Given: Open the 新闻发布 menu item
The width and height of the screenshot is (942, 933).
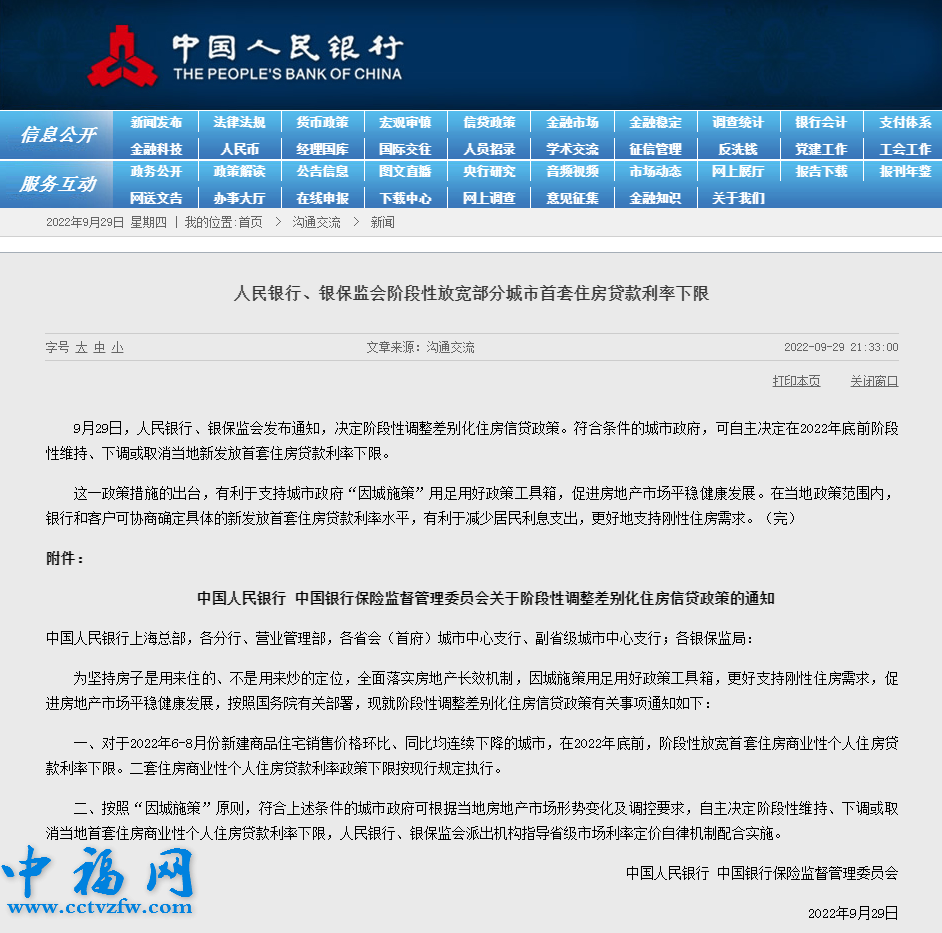Looking at the screenshot, I should coord(156,123).
